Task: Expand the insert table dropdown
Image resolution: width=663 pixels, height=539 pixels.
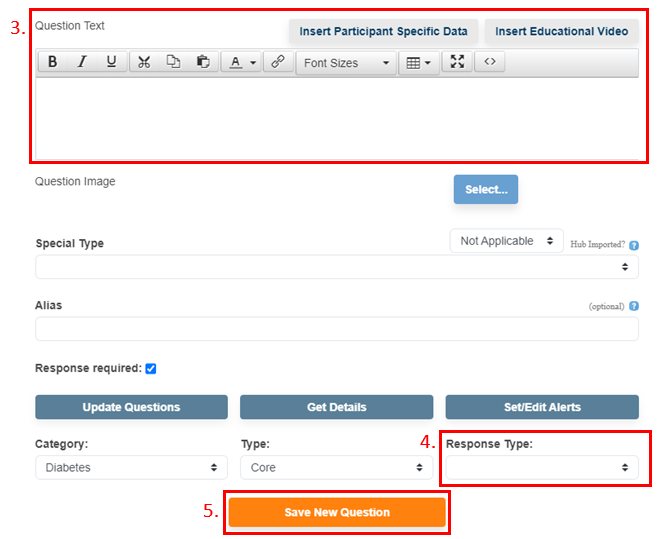Action: pyautogui.click(x=419, y=63)
